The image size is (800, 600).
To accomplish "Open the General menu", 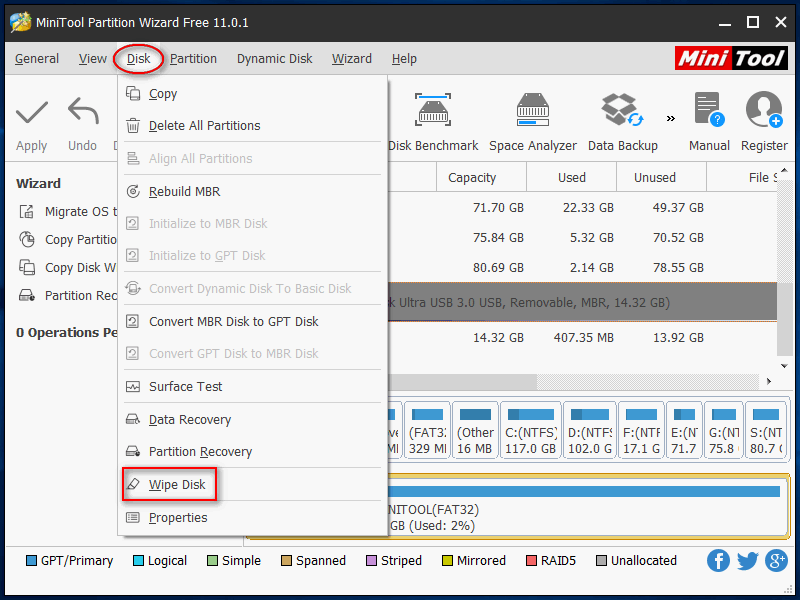I will pos(37,59).
